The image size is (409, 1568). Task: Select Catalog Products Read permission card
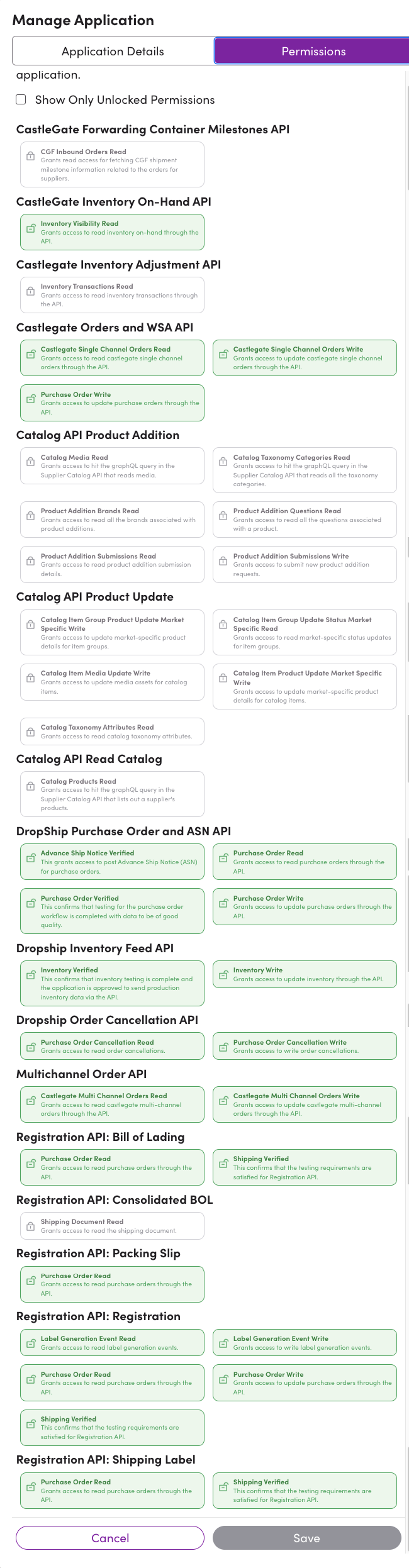tap(112, 794)
